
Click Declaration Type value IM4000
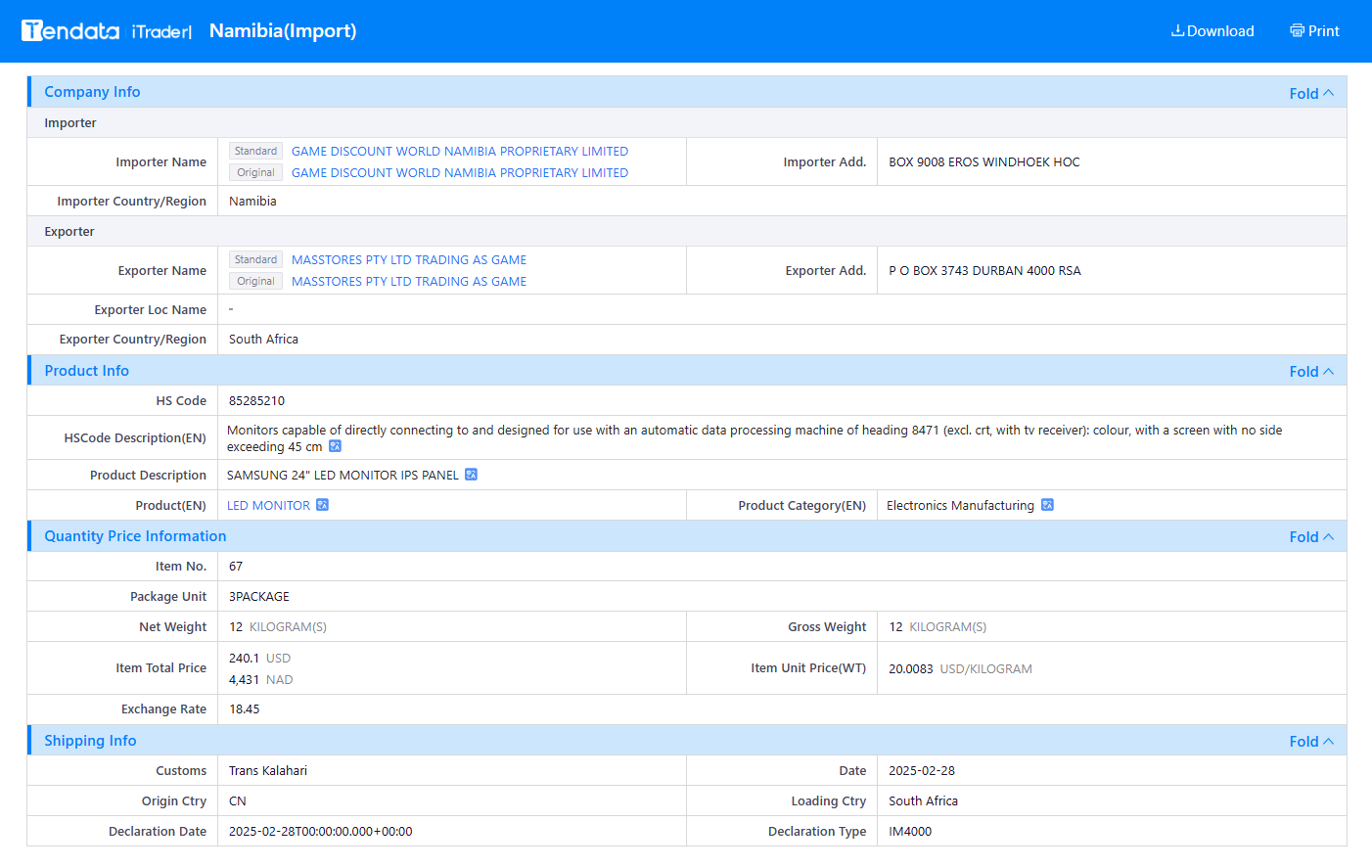[910, 831]
